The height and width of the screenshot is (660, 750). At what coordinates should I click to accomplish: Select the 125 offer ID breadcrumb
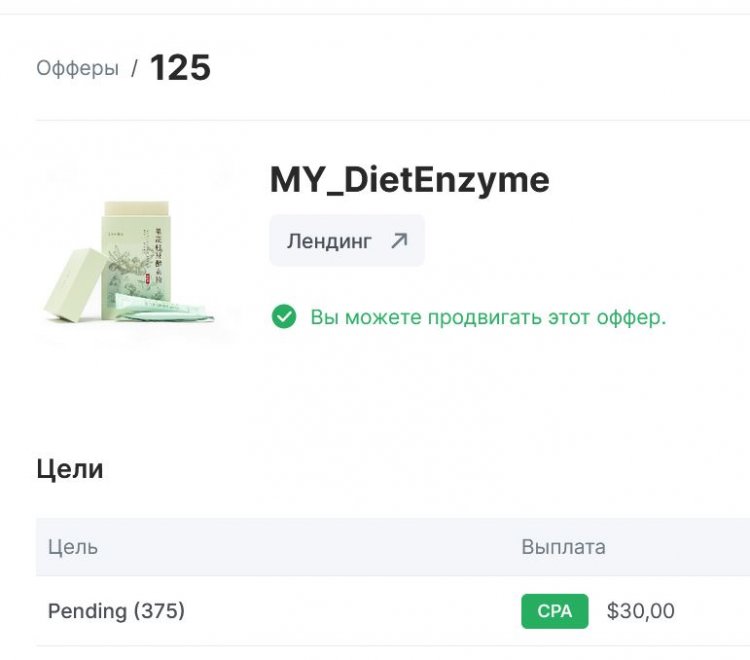coord(180,67)
